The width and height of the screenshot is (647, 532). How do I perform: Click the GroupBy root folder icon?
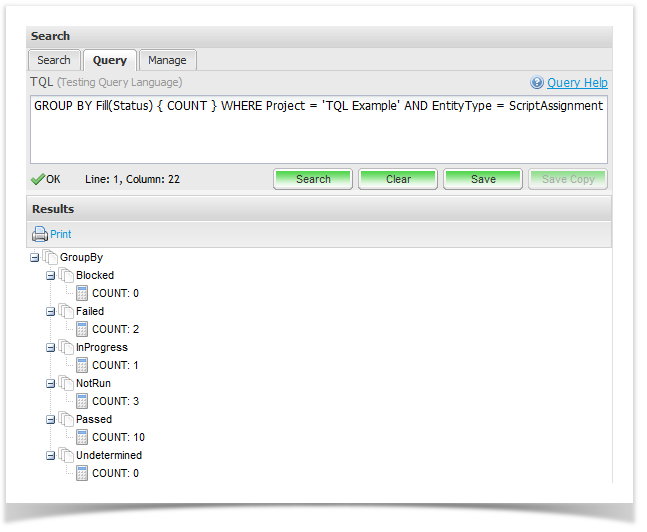pyautogui.click(x=51, y=257)
